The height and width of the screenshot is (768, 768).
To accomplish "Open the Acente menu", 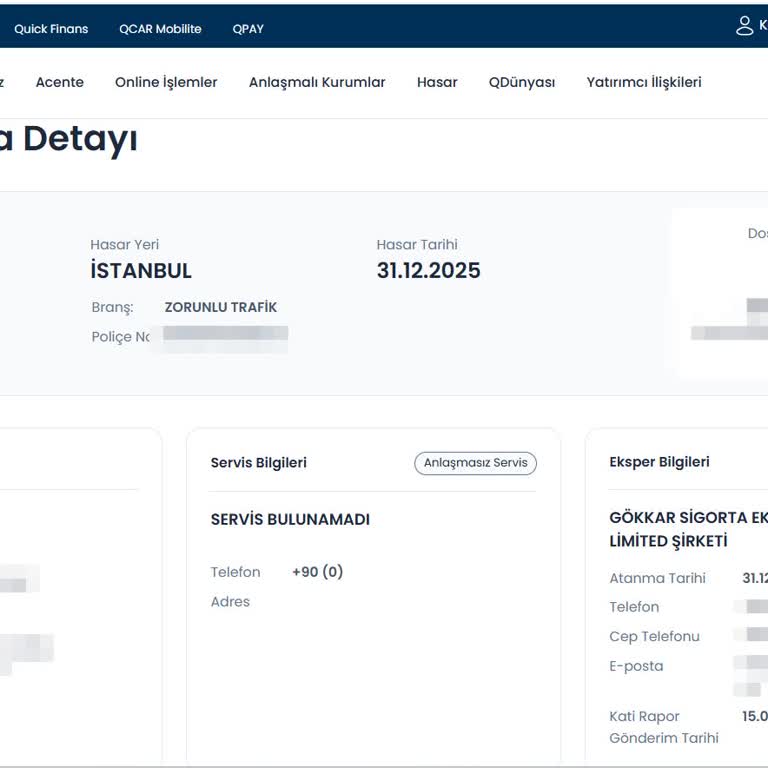I will point(60,82).
